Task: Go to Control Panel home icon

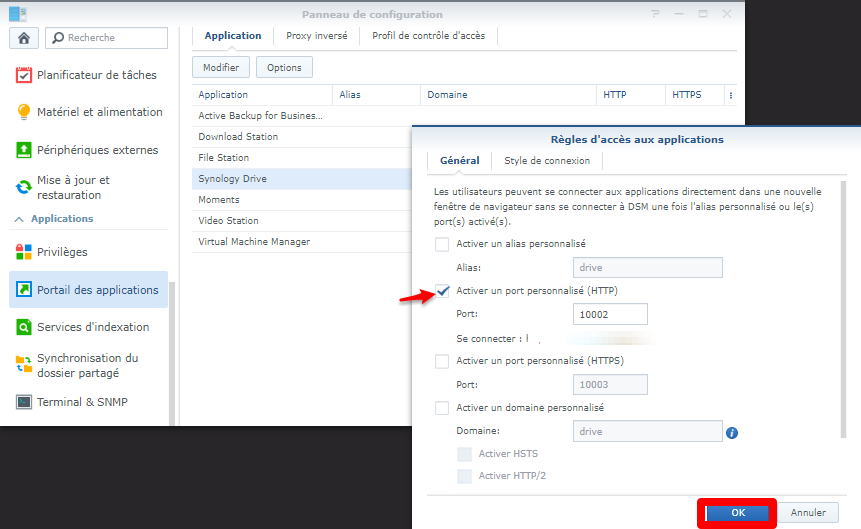Action: [x=24, y=38]
